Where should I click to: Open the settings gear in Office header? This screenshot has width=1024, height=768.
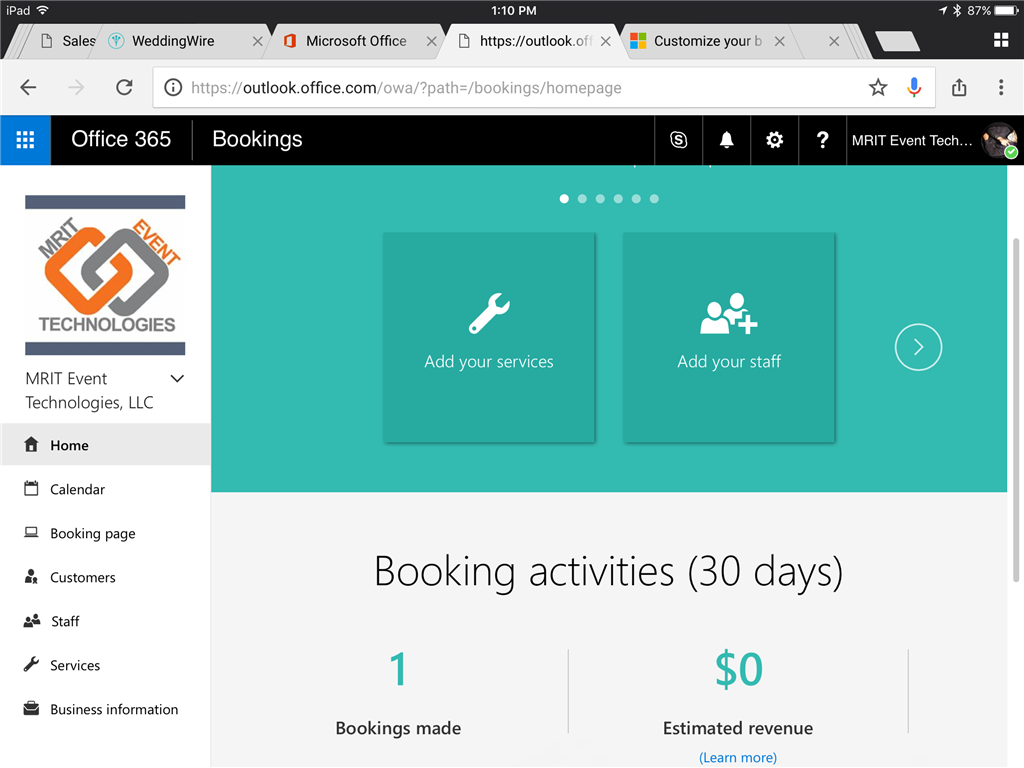click(x=775, y=140)
